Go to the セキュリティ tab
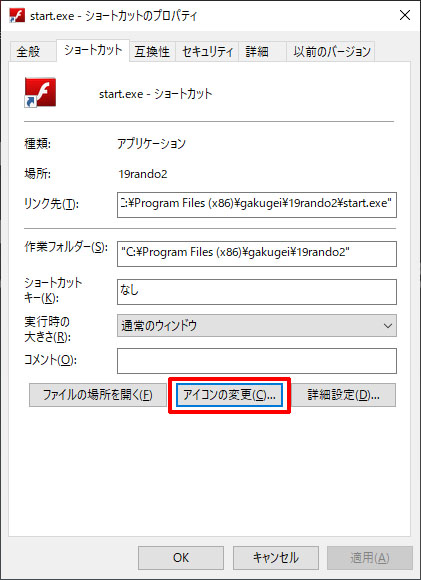Image resolution: width=421 pixels, height=580 pixels. pos(207,51)
